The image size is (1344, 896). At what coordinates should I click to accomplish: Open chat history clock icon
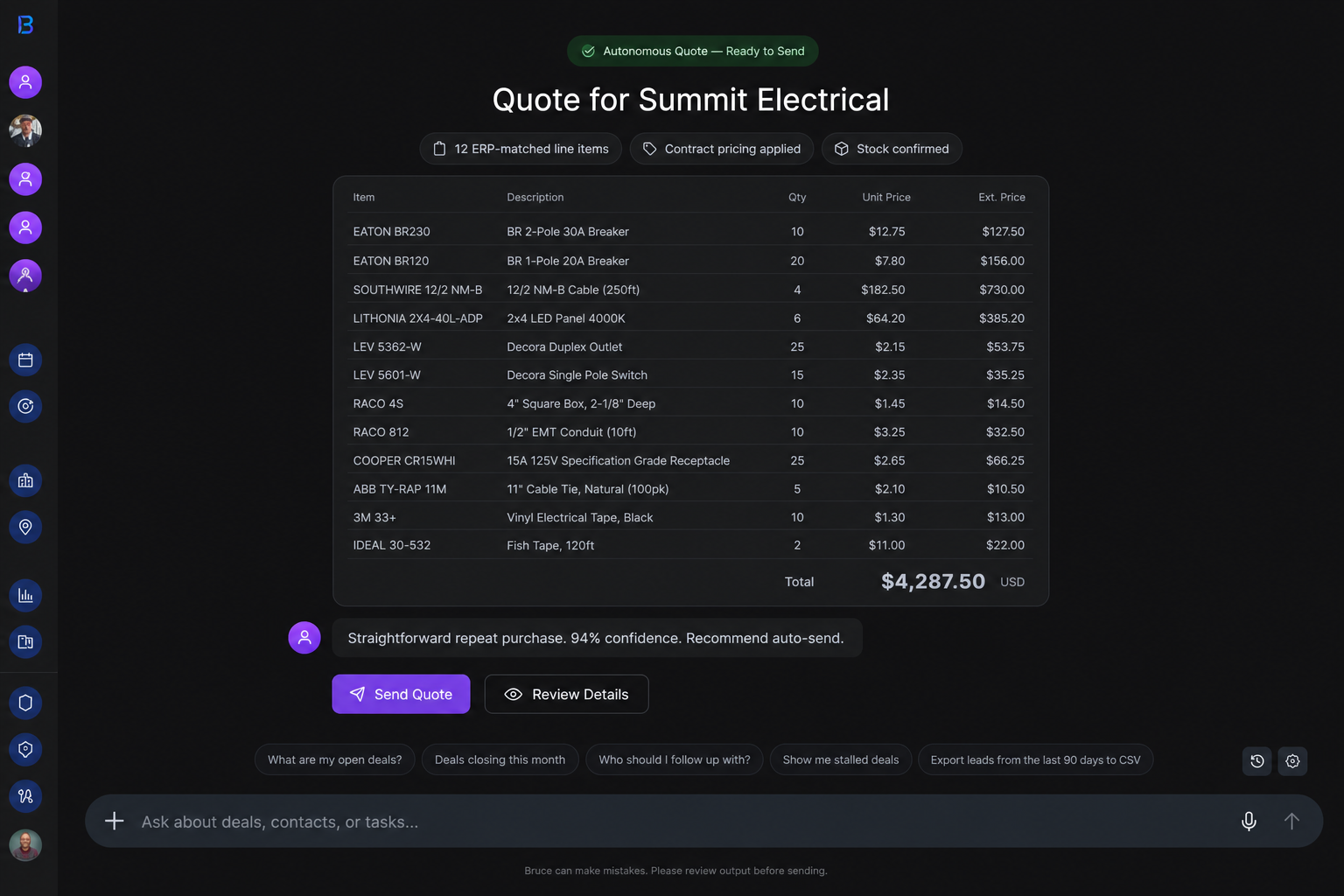click(1257, 761)
